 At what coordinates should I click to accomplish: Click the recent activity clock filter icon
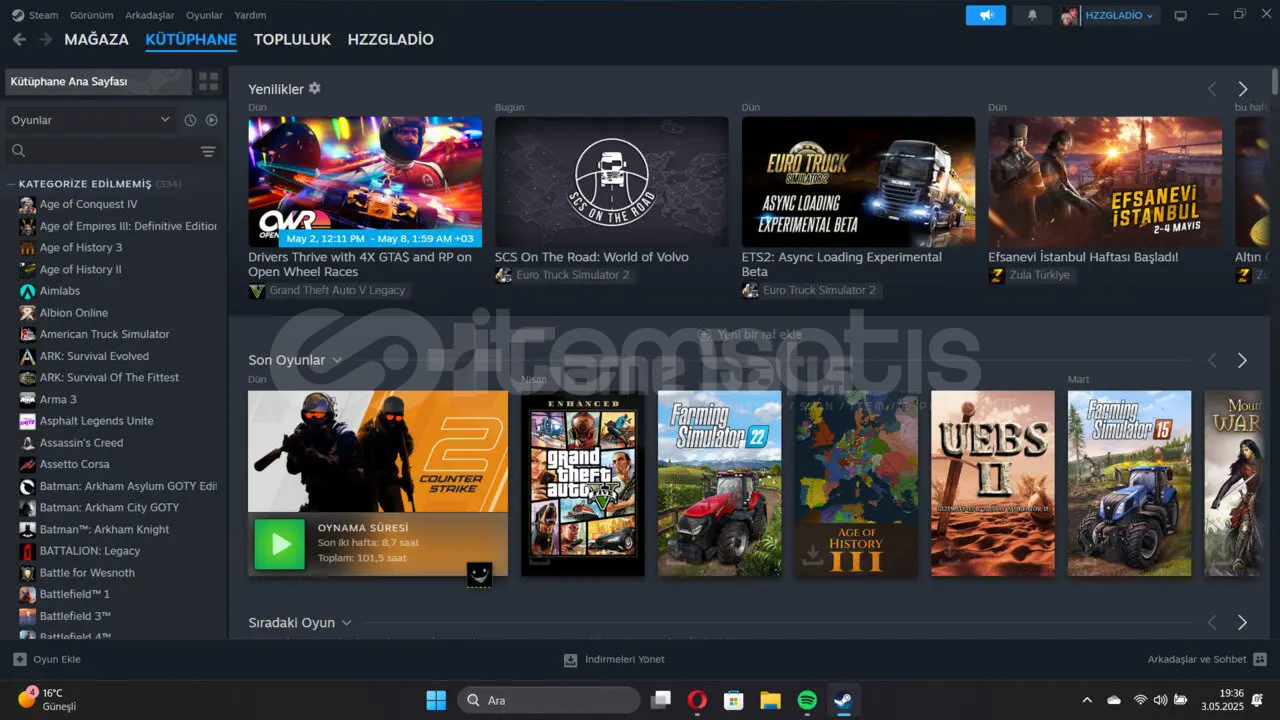(x=190, y=120)
